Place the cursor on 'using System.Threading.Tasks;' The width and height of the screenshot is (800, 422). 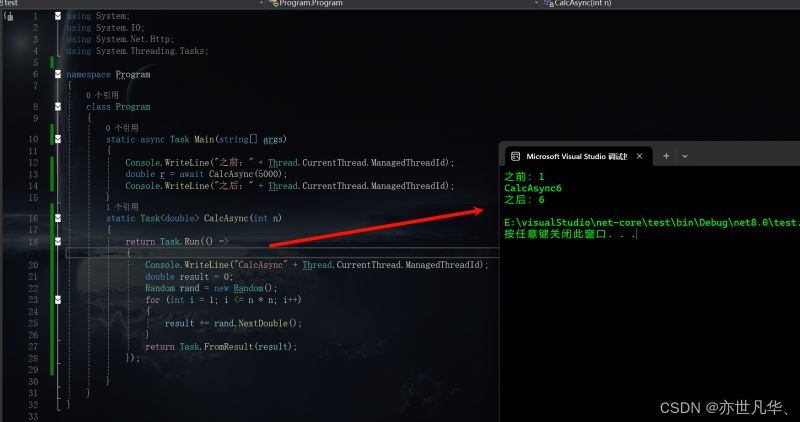pyautogui.click(x=137, y=51)
